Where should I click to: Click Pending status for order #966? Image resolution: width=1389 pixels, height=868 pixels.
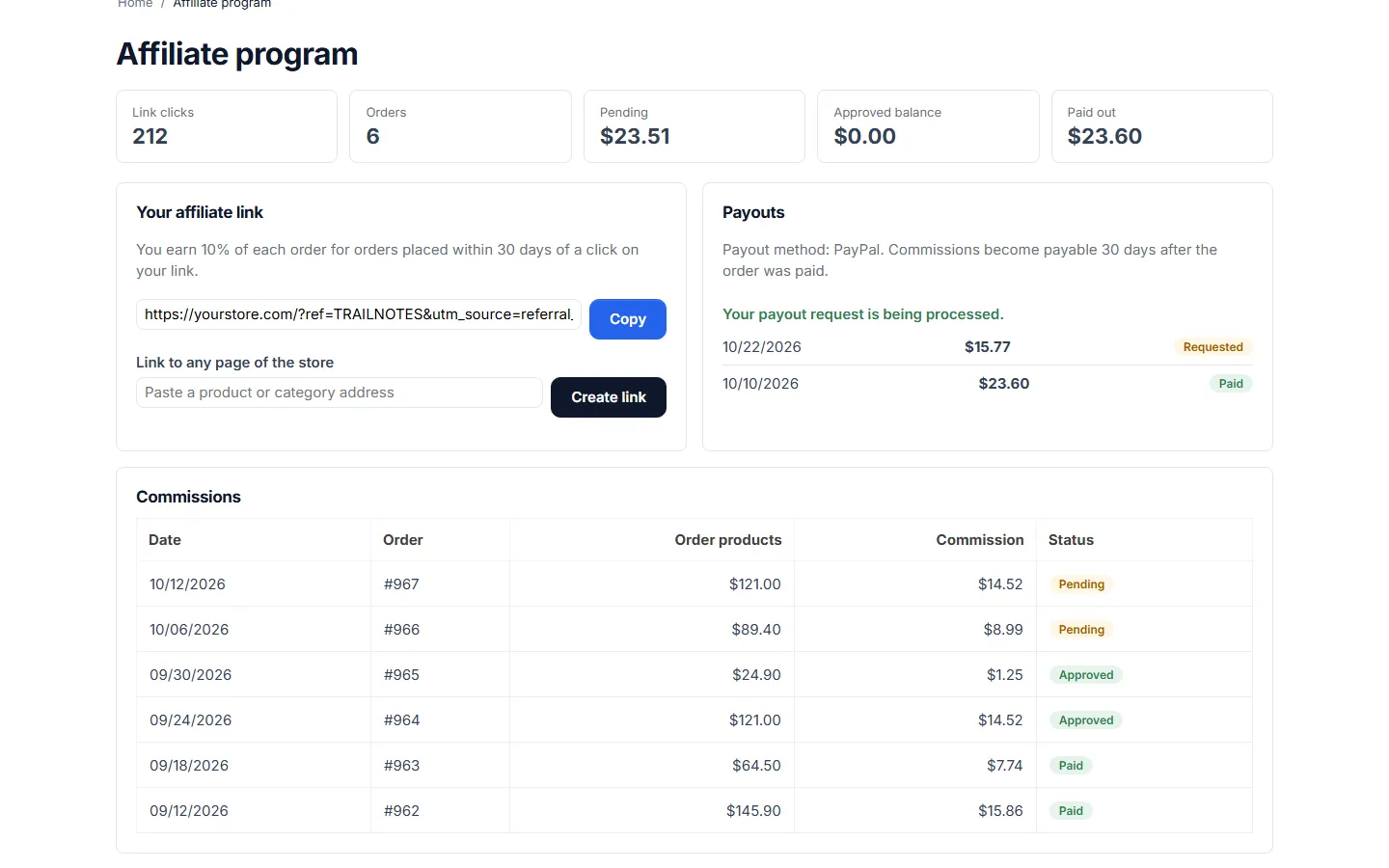(1081, 630)
